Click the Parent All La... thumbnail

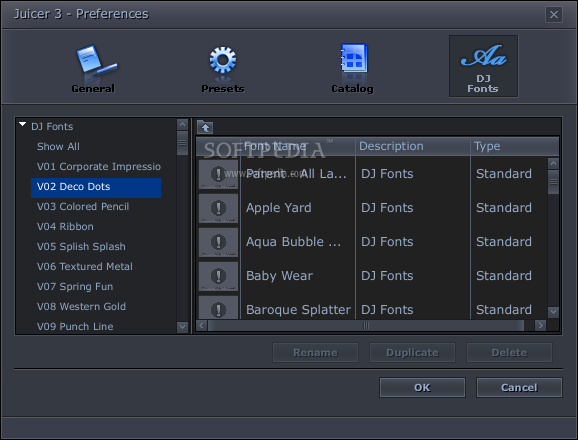218,174
